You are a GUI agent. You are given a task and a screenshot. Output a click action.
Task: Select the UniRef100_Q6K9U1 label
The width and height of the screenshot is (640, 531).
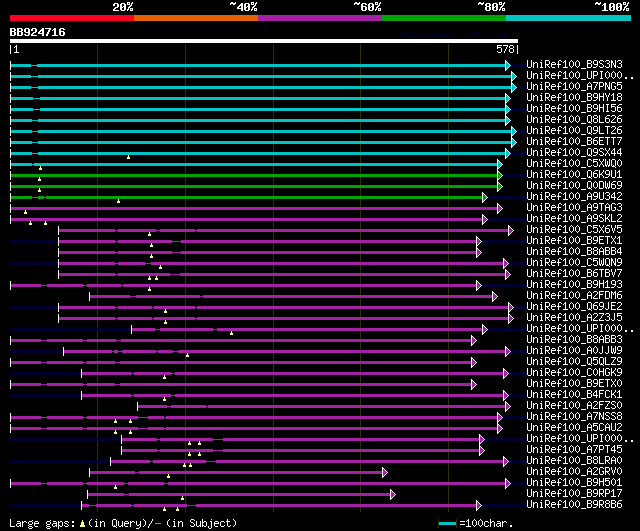tap(574, 175)
